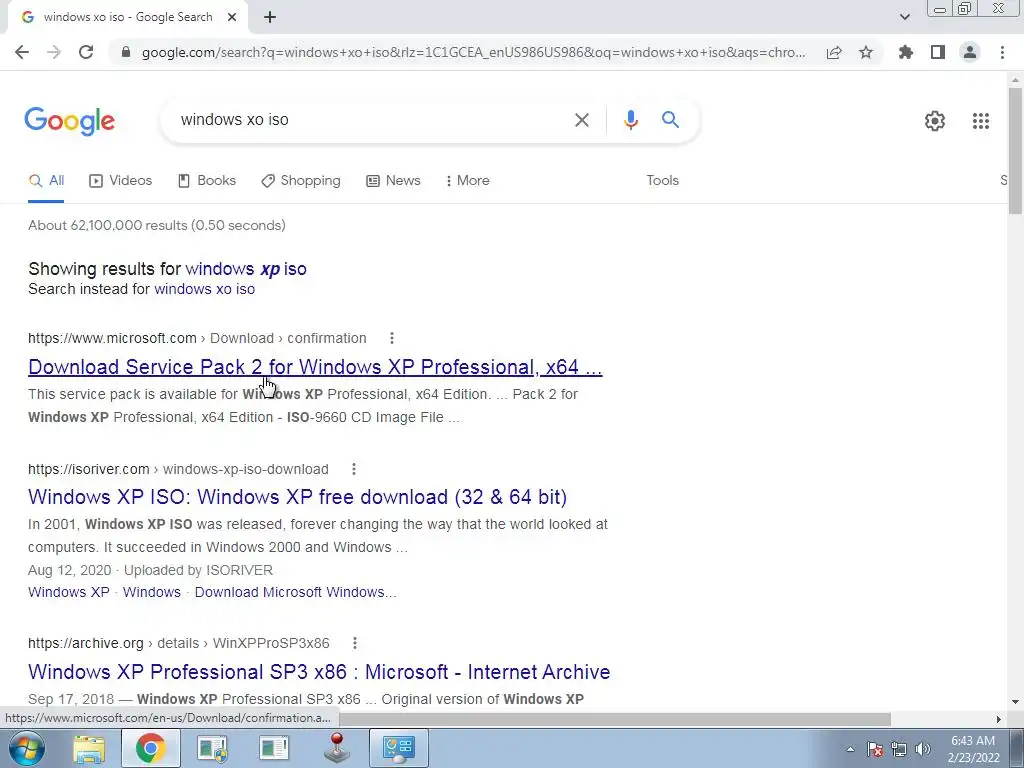Click the vertical page scrollbar thumb
The image size is (1024, 768).
(x=1015, y=150)
